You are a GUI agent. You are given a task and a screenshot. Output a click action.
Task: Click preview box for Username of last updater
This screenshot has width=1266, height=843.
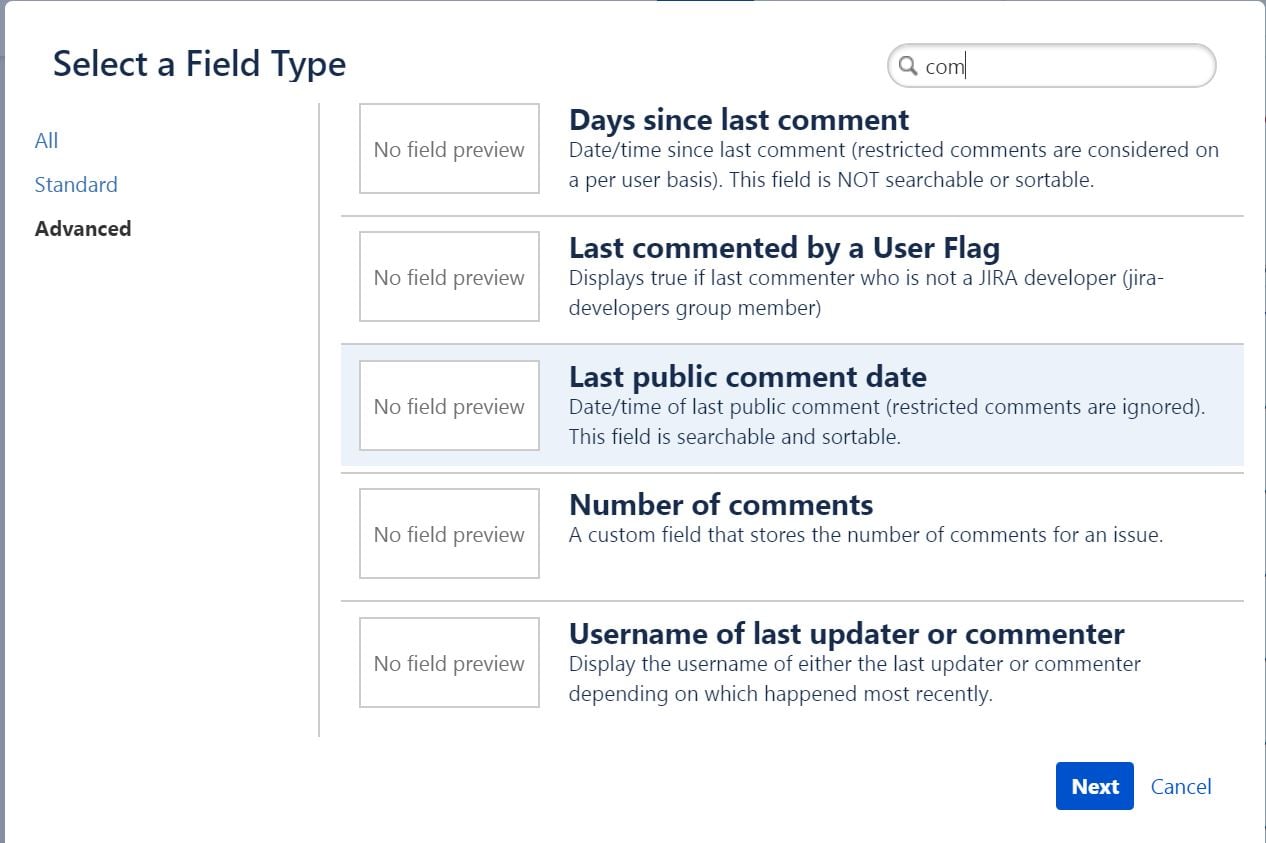(449, 663)
